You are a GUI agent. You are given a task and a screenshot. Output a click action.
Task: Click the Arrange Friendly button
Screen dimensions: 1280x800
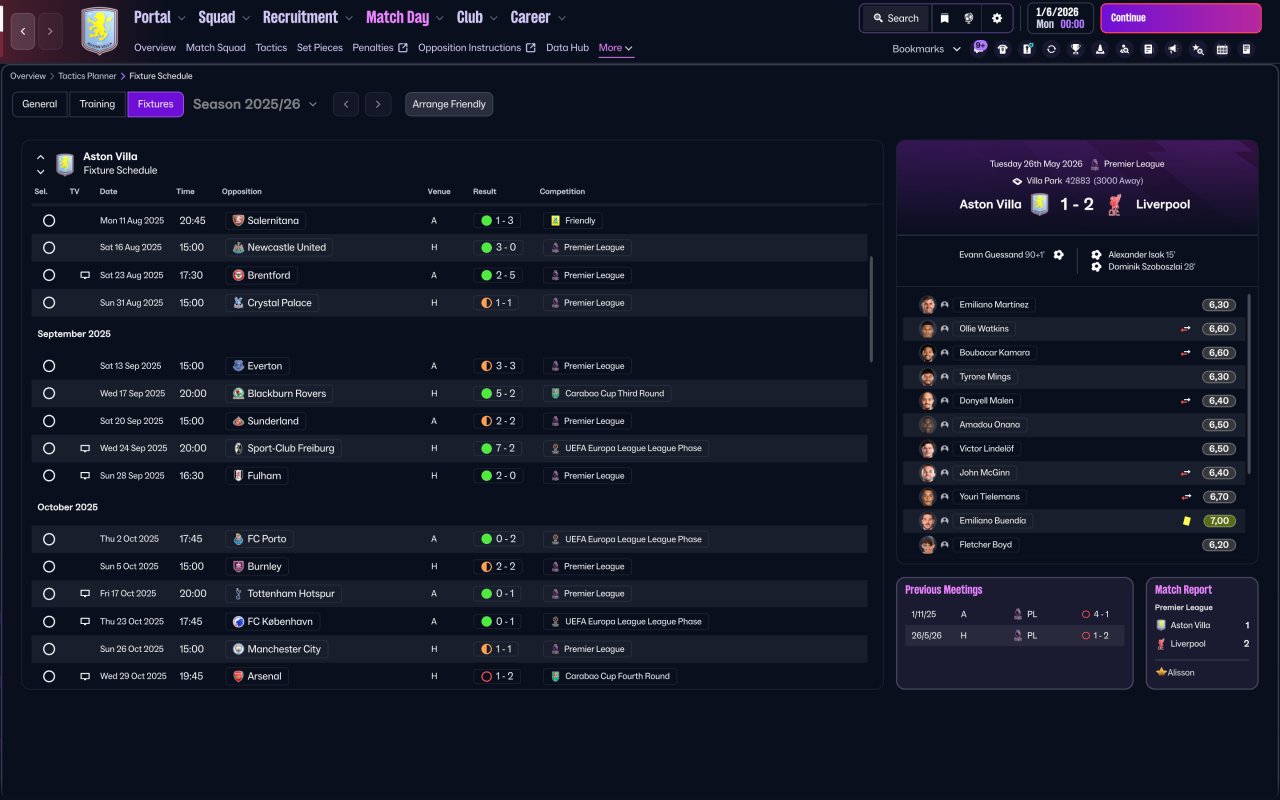449,104
